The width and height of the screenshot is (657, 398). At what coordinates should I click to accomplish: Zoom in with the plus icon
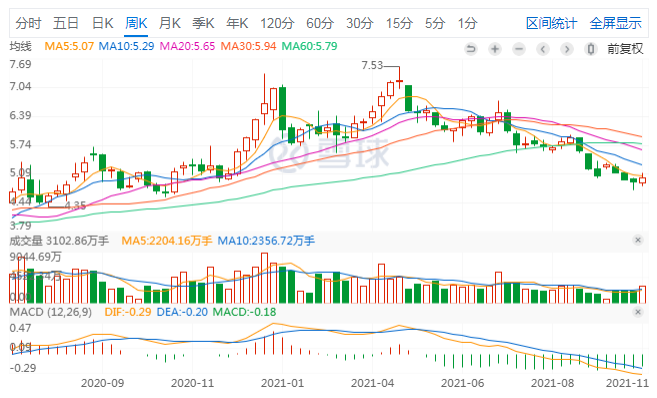point(495,49)
